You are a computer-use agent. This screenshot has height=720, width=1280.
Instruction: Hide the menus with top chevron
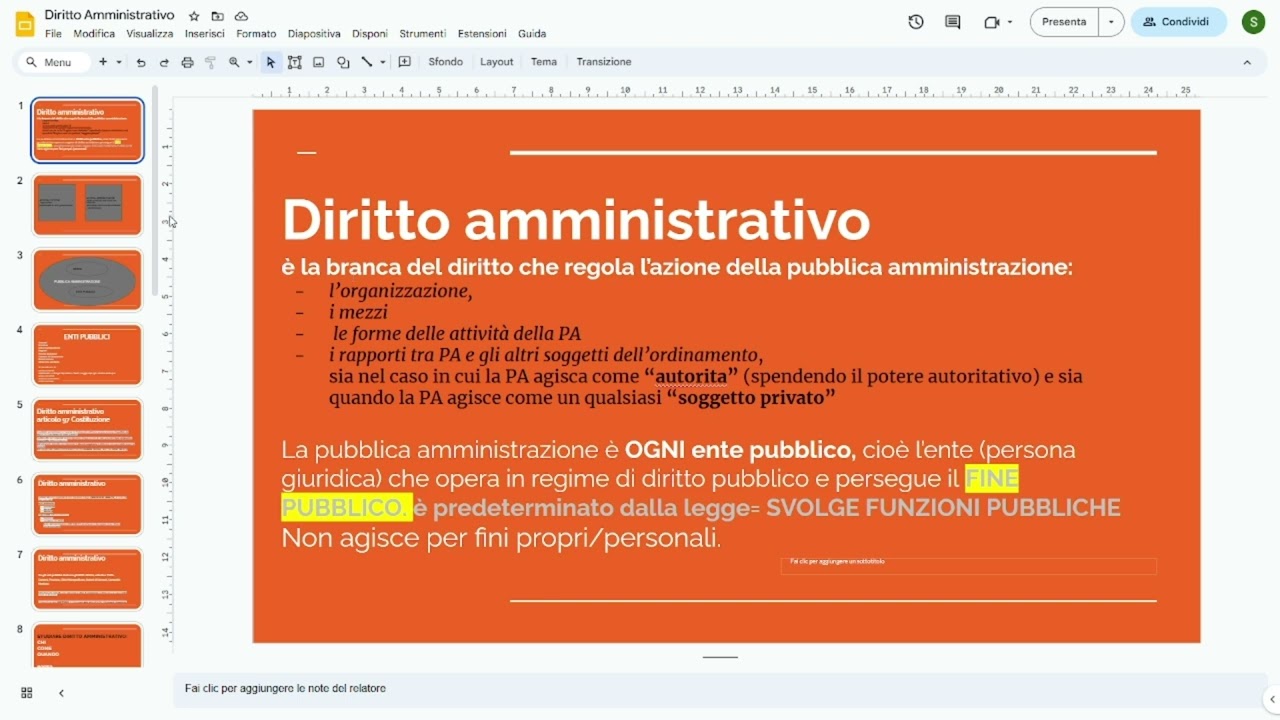[1247, 62]
